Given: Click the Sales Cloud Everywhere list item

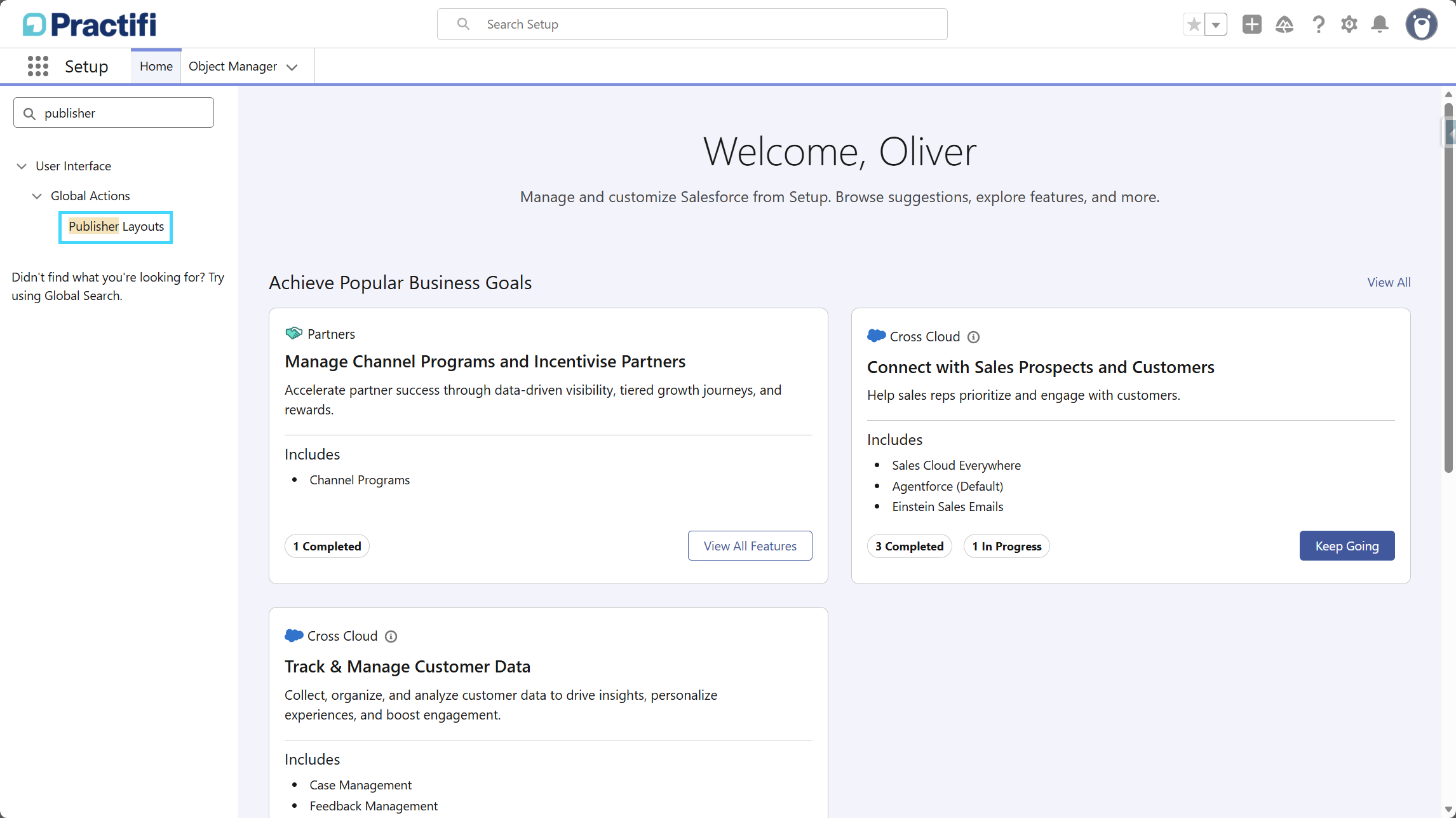Looking at the screenshot, I should coord(956,465).
